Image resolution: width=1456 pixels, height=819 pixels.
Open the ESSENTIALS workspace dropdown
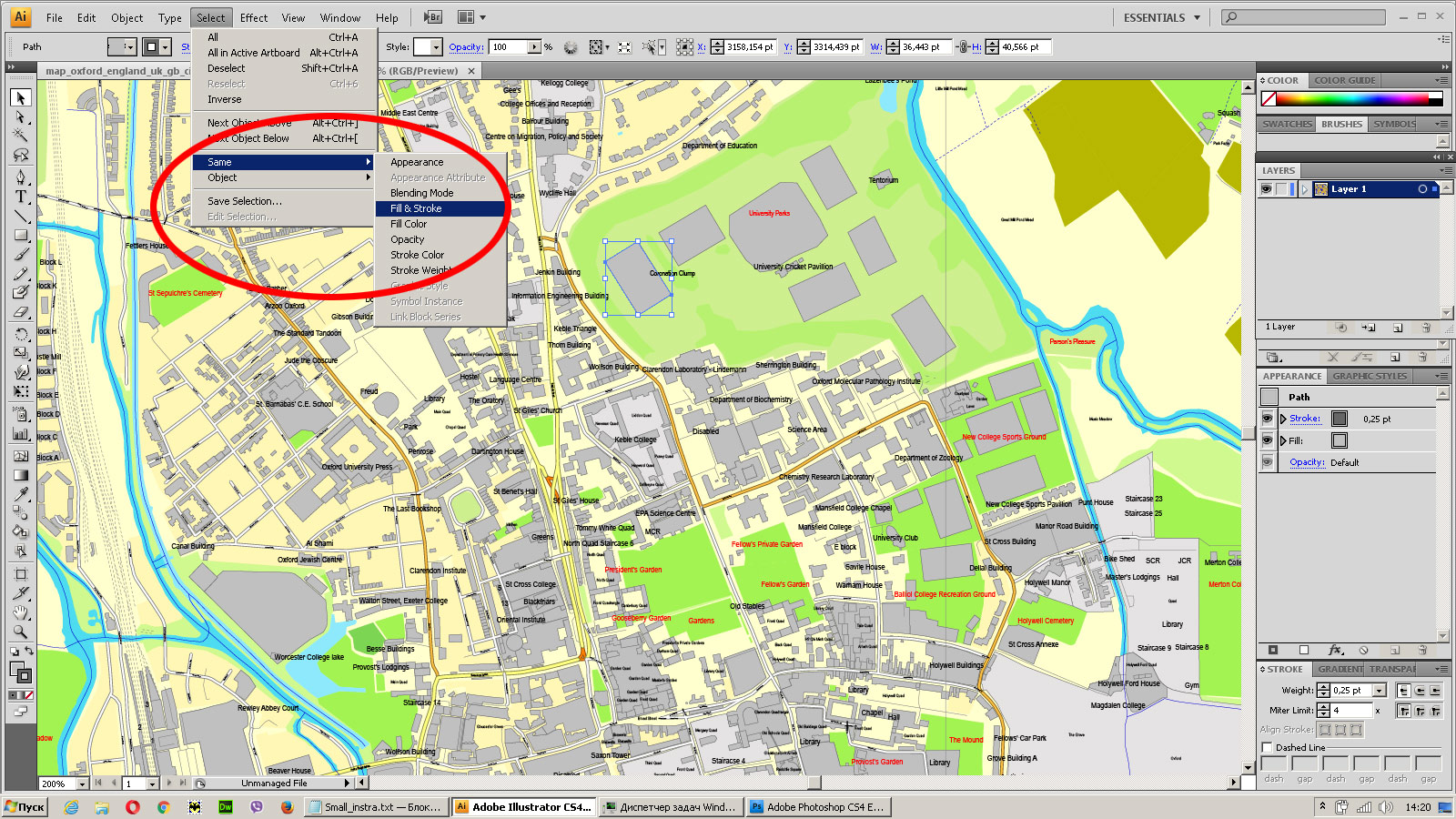(1162, 17)
